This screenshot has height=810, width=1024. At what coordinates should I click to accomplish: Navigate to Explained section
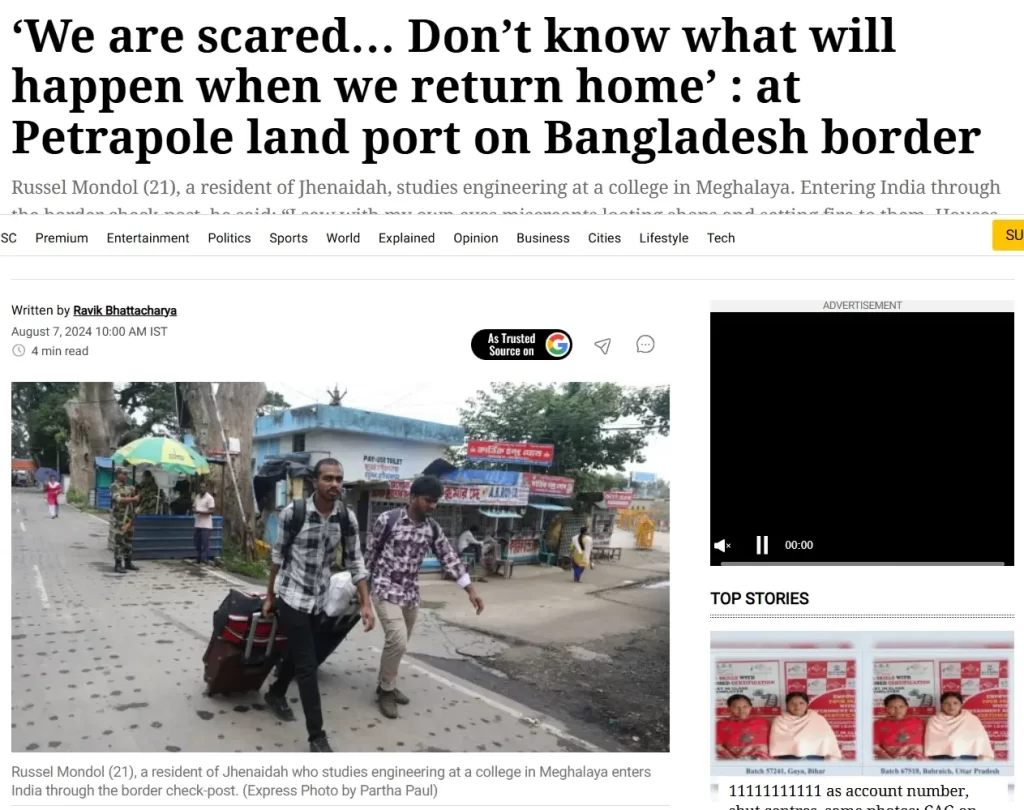click(x=406, y=238)
